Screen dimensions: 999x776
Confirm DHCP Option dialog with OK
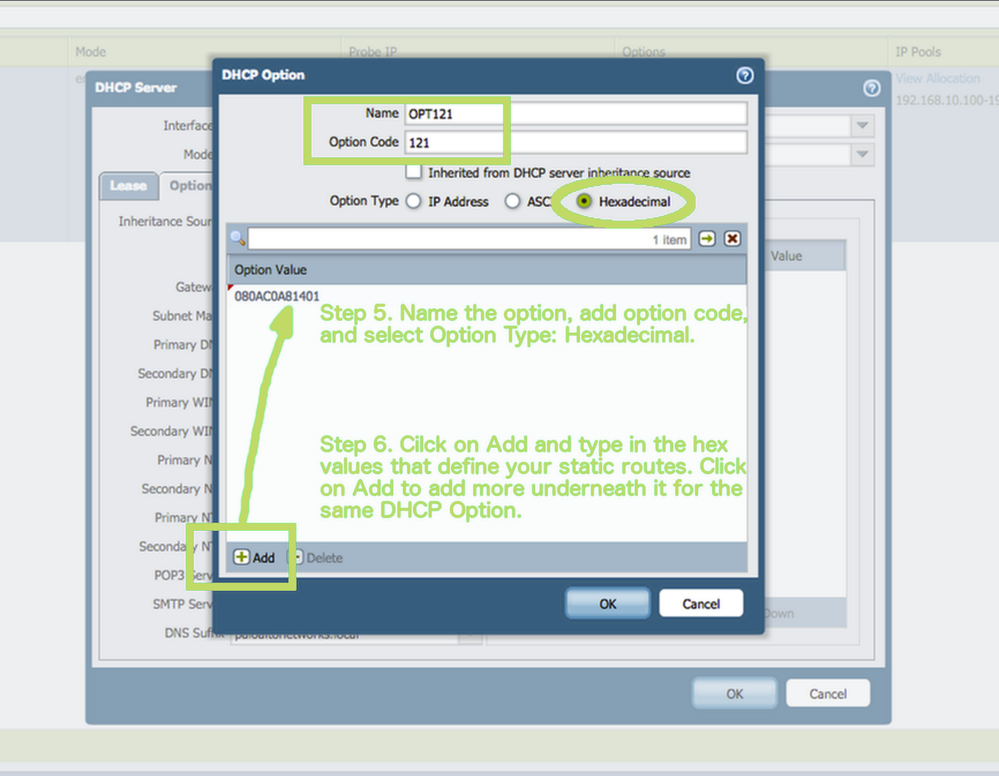(x=607, y=603)
